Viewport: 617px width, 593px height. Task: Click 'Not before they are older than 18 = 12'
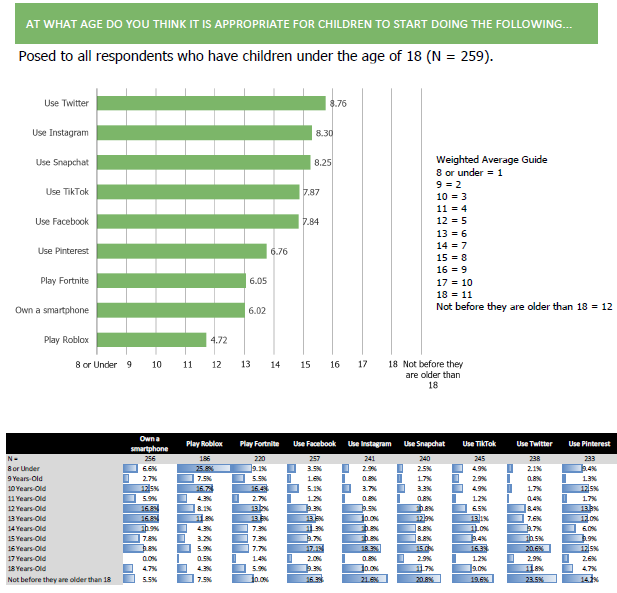click(x=524, y=307)
